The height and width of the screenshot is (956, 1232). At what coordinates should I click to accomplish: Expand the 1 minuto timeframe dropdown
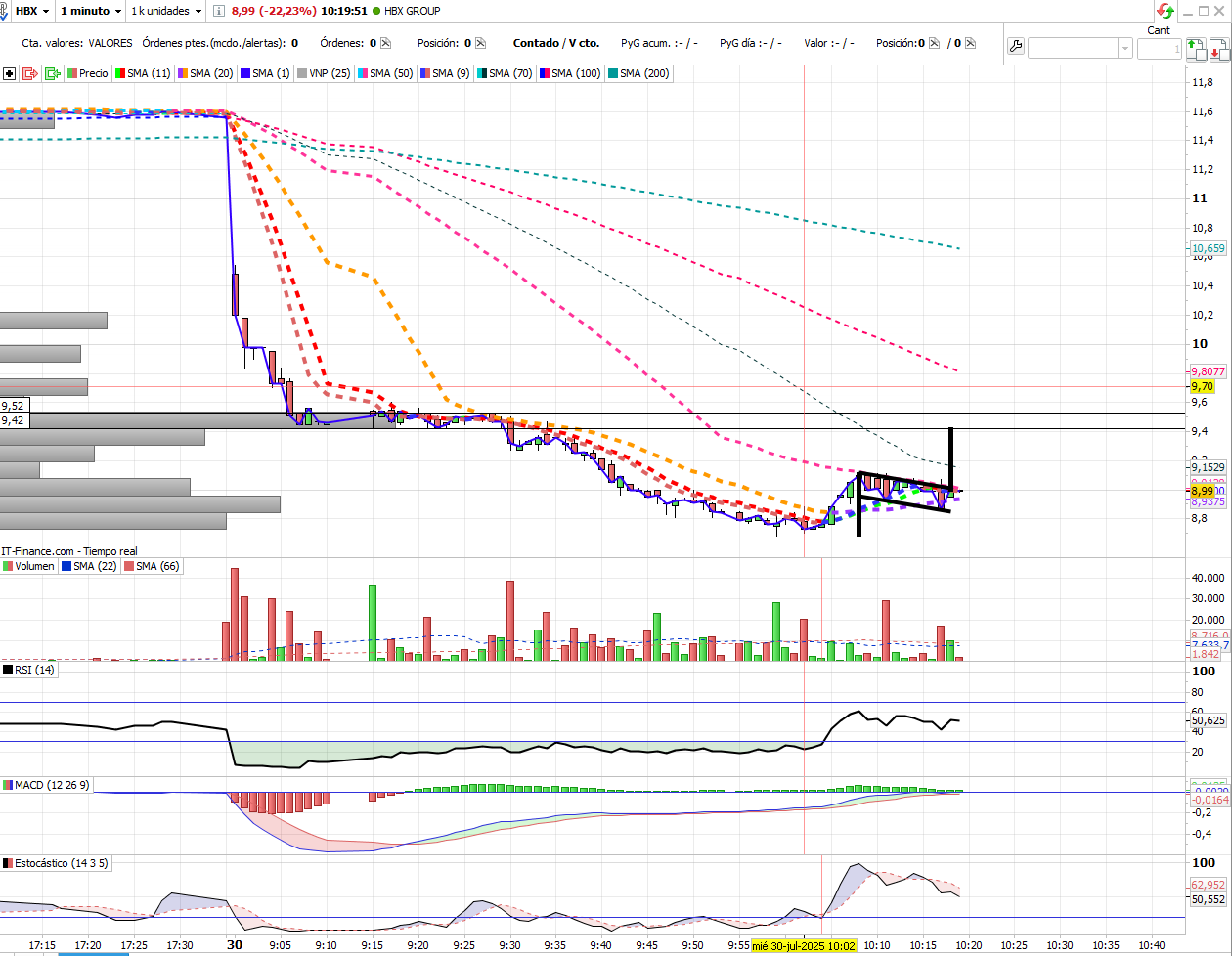tap(90, 11)
